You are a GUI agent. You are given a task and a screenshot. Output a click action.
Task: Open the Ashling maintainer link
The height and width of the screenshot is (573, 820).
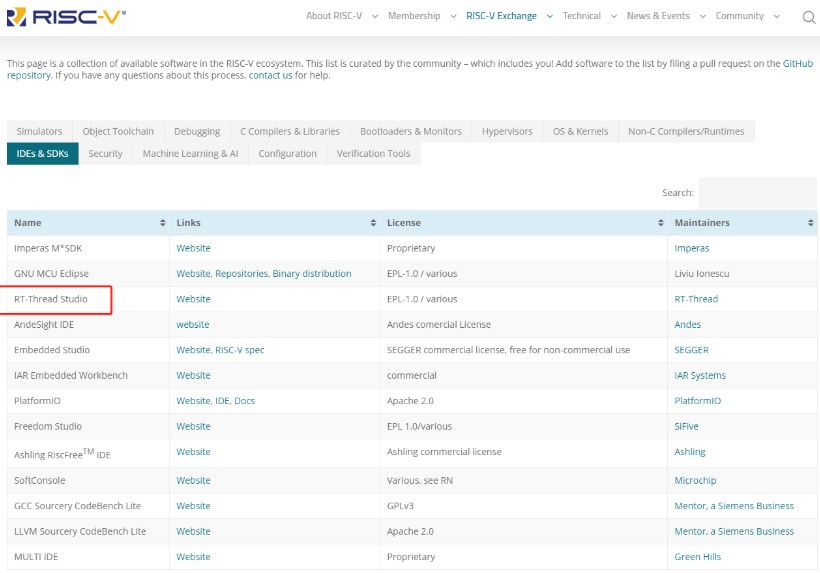click(x=689, y=452)
